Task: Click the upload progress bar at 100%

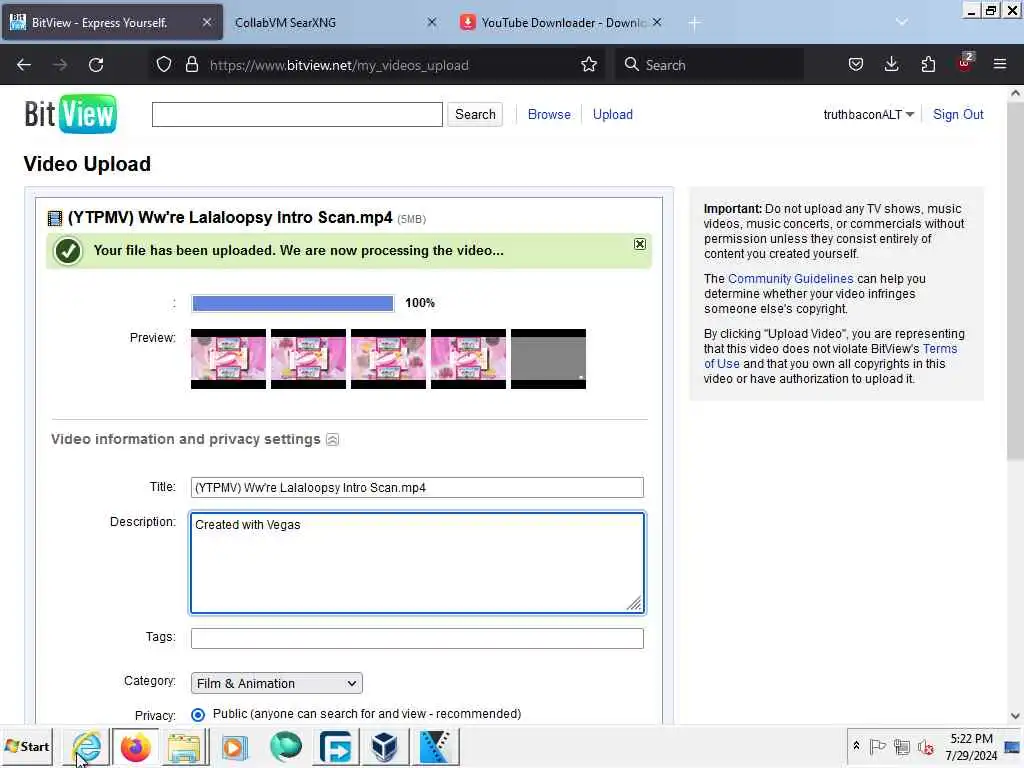Action: pos(293,303)
